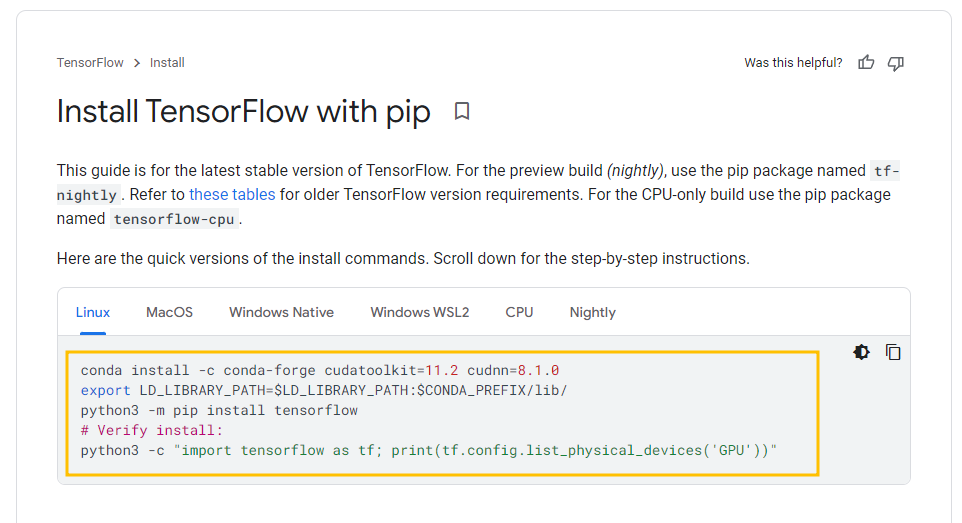Click the Was this helpful text
962x523 pixels.
tap(793, 63)
